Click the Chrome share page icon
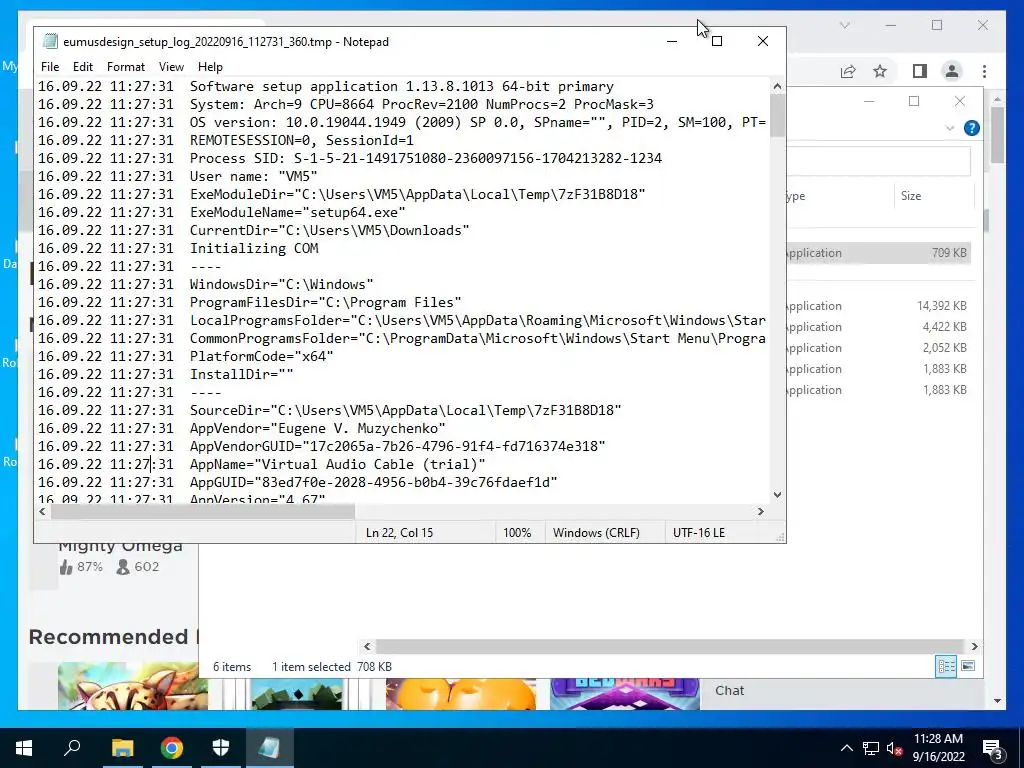1024x768 pixels. click(x=848, y=71)
